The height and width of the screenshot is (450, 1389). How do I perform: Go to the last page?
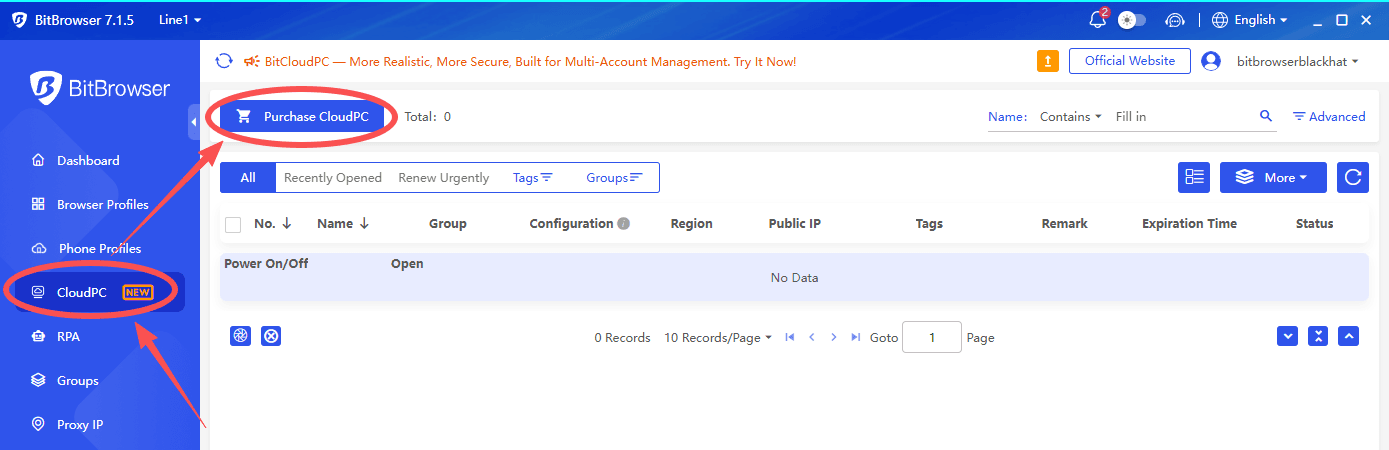(x=855, y=337)
